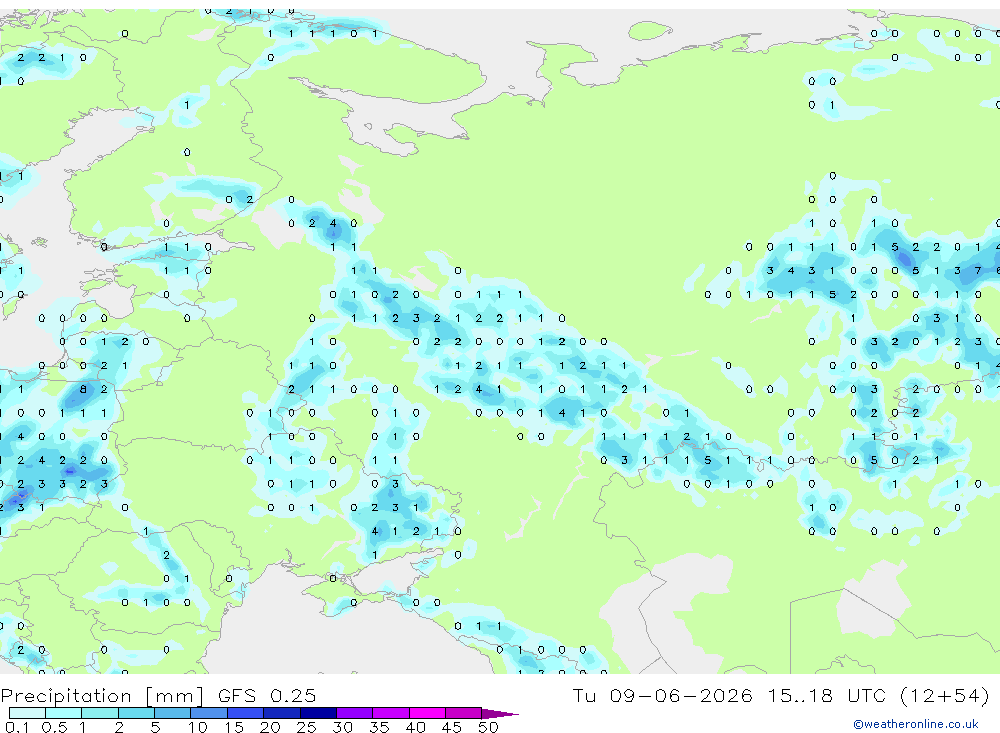
Task: Click the '30' legend scale label
Action: (x=343, y=727)
